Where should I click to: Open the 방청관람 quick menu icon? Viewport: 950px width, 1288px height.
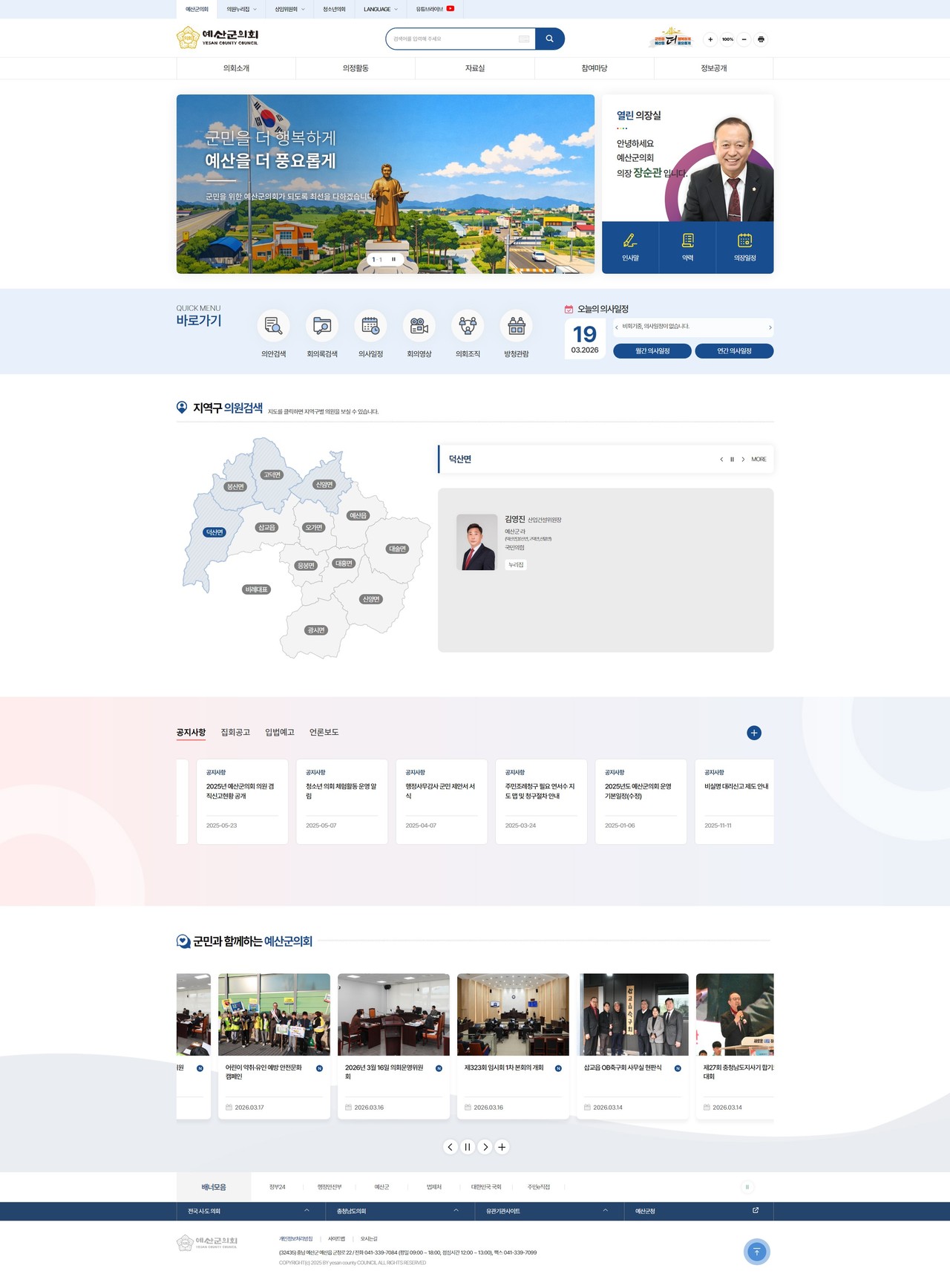pos(517,326)
